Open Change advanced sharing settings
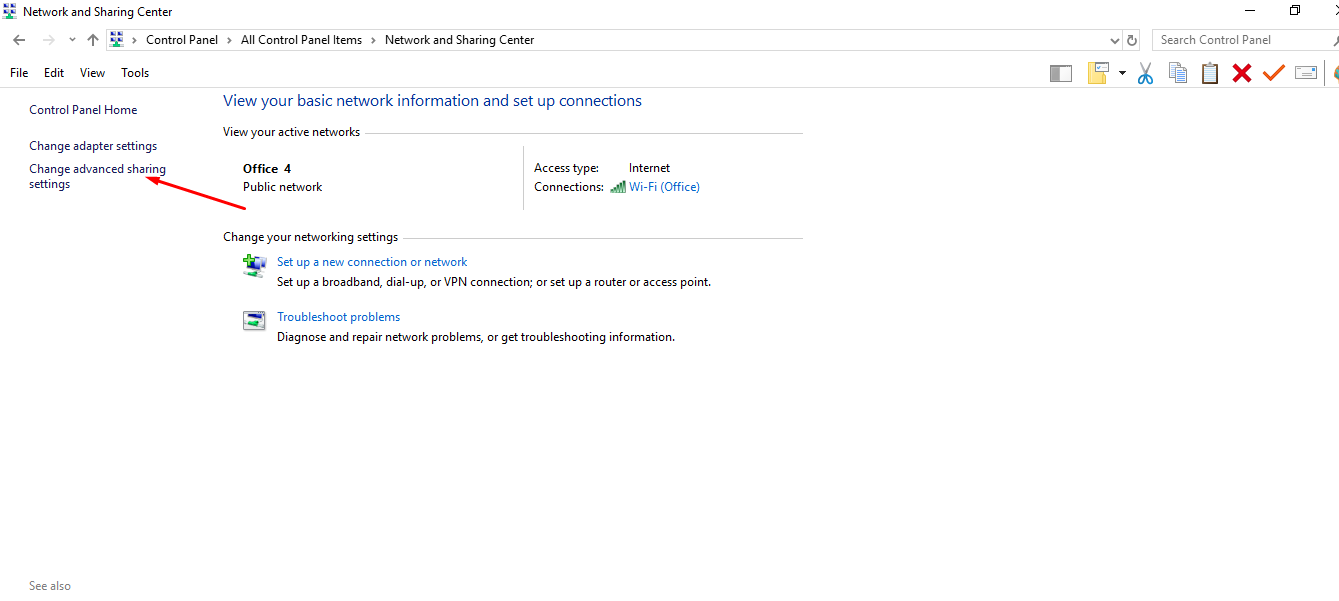The height and width of the screenshot is (601, 1339). tap(97, 177)
